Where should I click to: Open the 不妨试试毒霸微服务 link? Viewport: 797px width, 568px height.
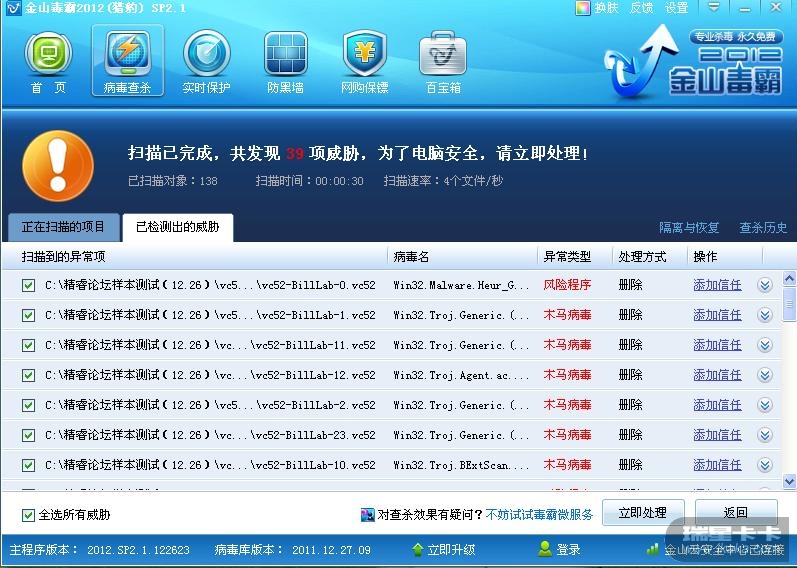click(x=539, y=515)
